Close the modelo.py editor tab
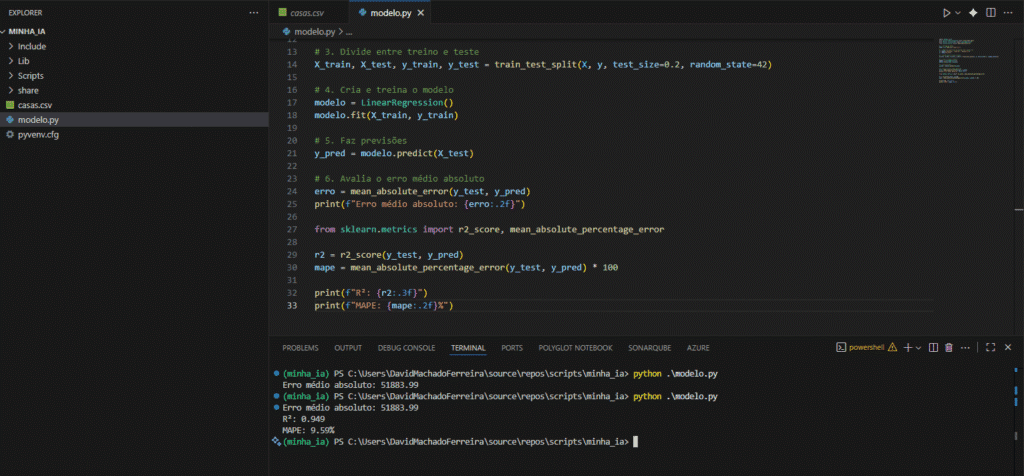 421,13
